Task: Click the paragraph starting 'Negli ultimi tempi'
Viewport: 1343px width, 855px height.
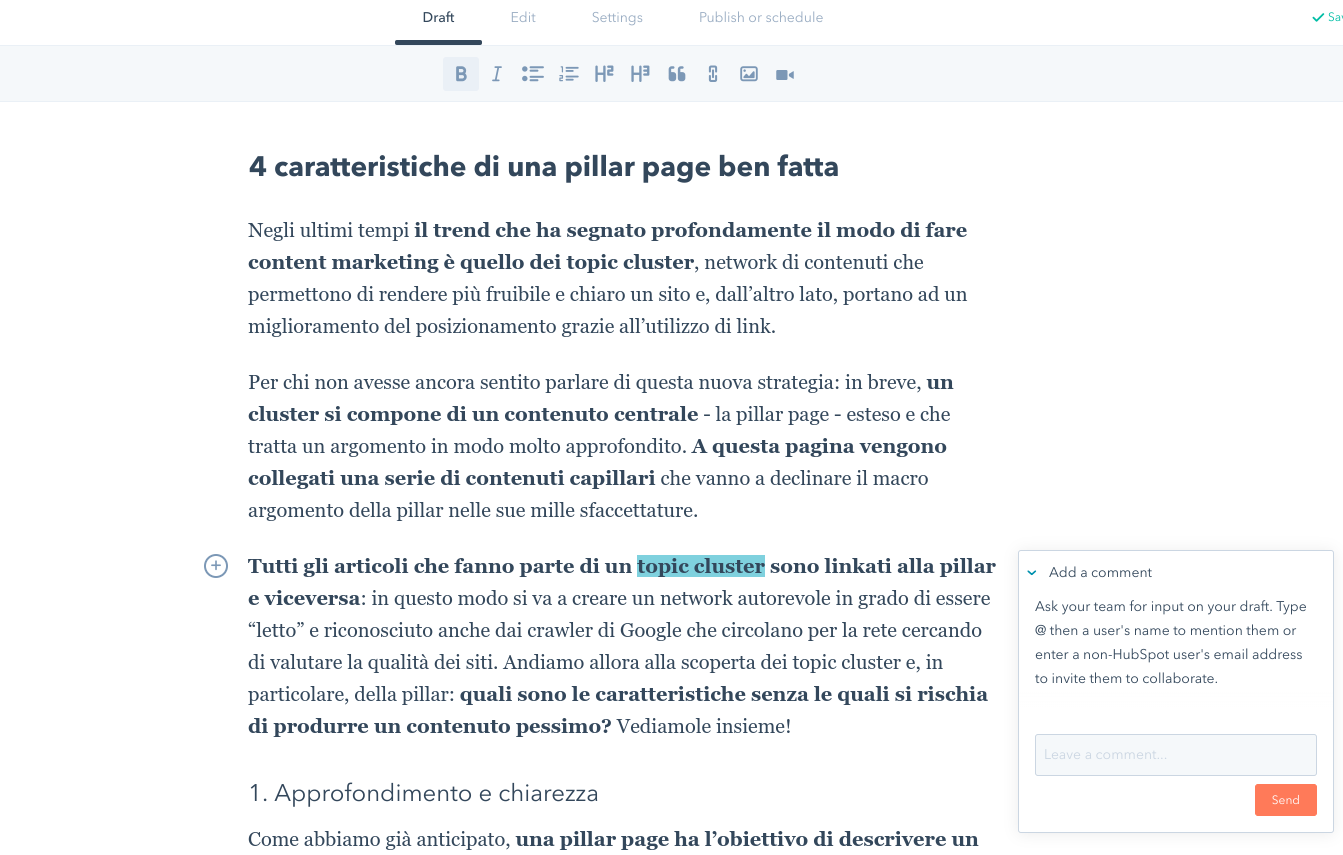Action: coord(608,278)
